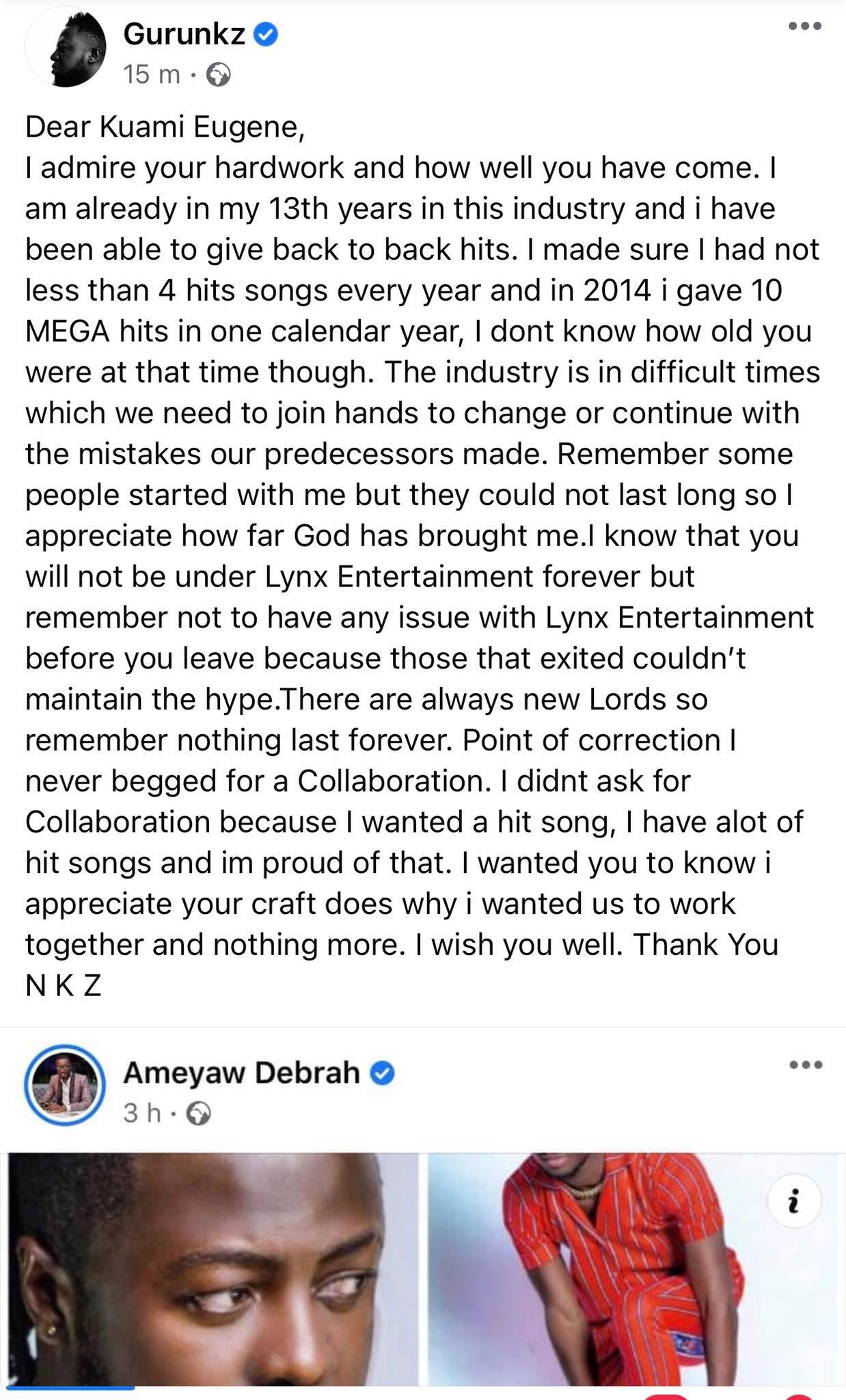Click the globe privacy icon beside 3 h
846x1400 pixels.
198,1114
